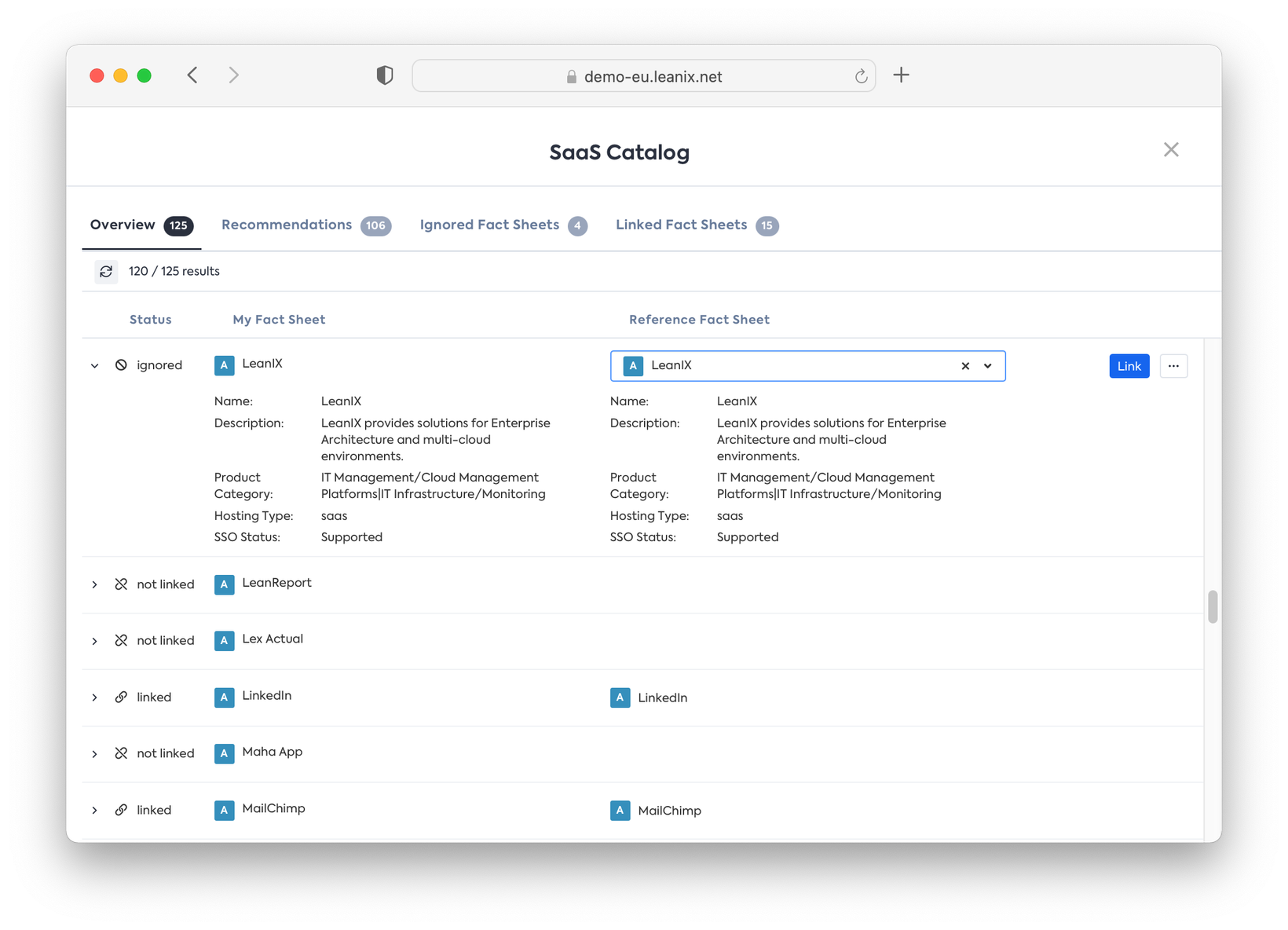Screen dimensions: 1288x930
Task: Click LinkedIn reference fact sheet badge
Action: [x=620, y=697]
